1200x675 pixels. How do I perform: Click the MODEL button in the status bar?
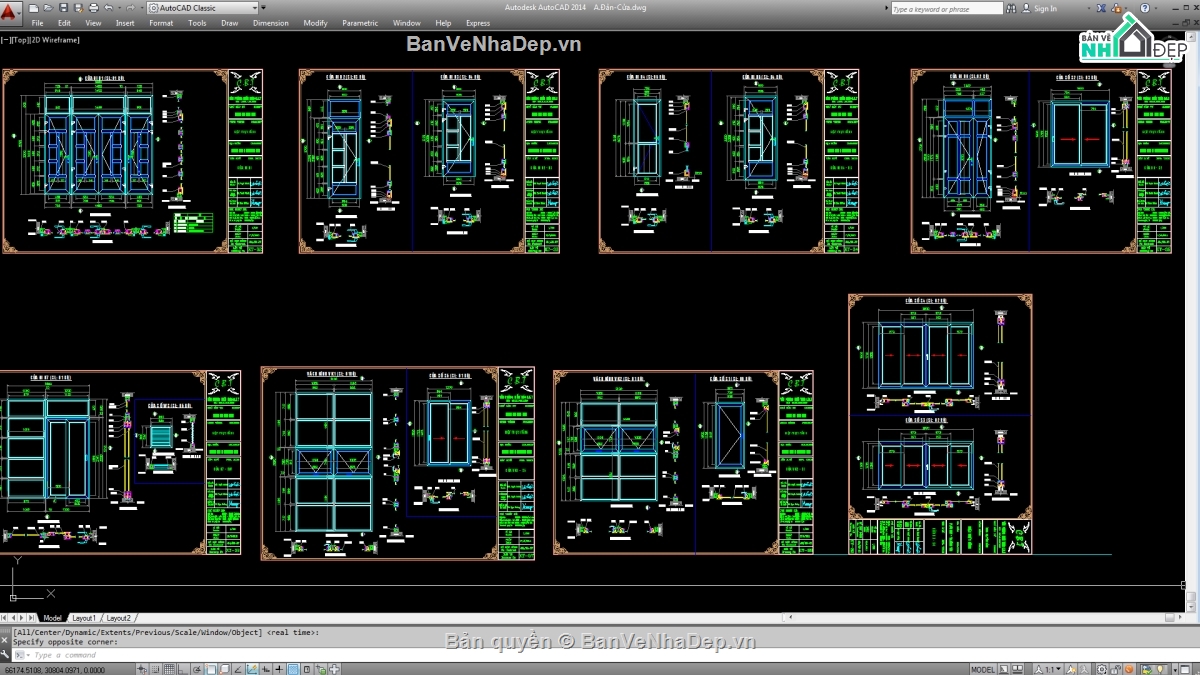click(x=984, y=668)
